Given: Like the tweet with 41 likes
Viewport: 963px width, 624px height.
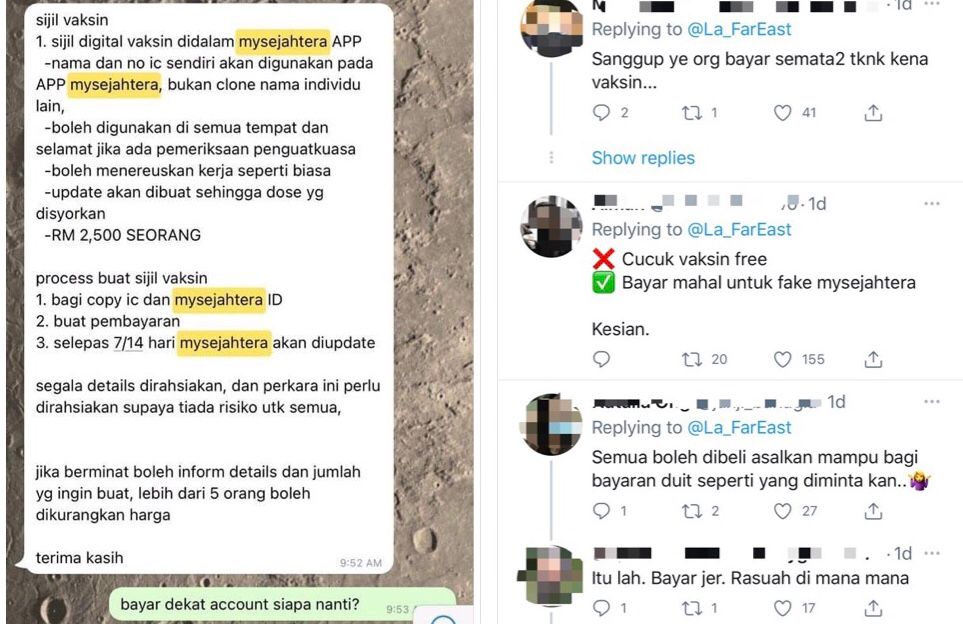Looking at the screenshot, I should pyautogui.click(x=782, y=112).
